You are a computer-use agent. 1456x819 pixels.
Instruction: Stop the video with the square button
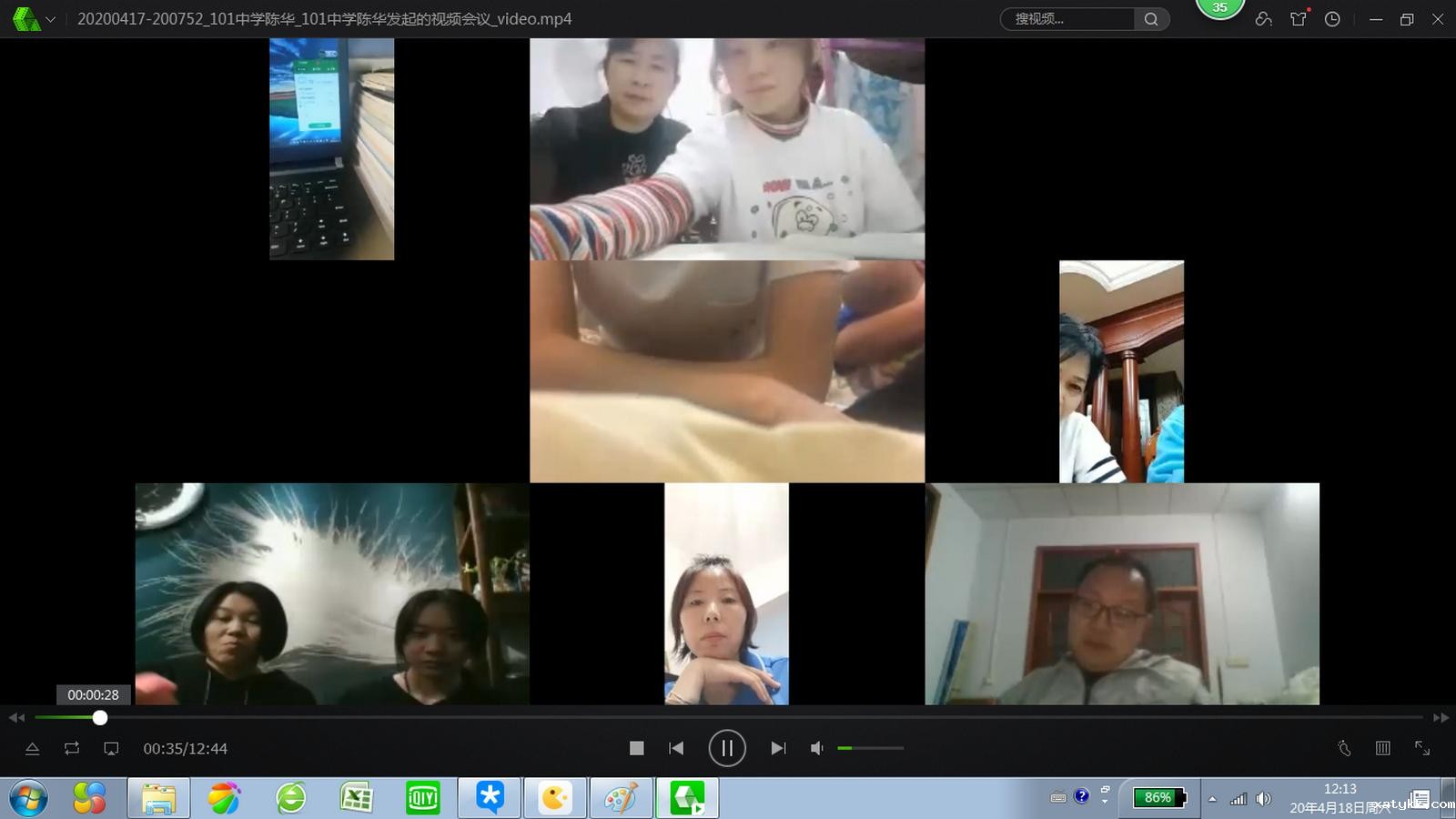636,748
